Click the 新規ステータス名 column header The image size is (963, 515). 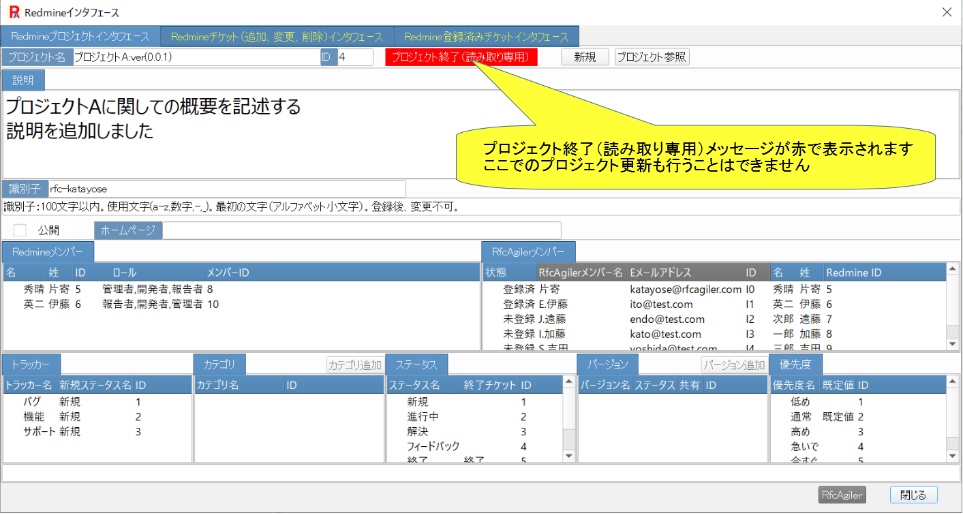(x=95, y=385)
